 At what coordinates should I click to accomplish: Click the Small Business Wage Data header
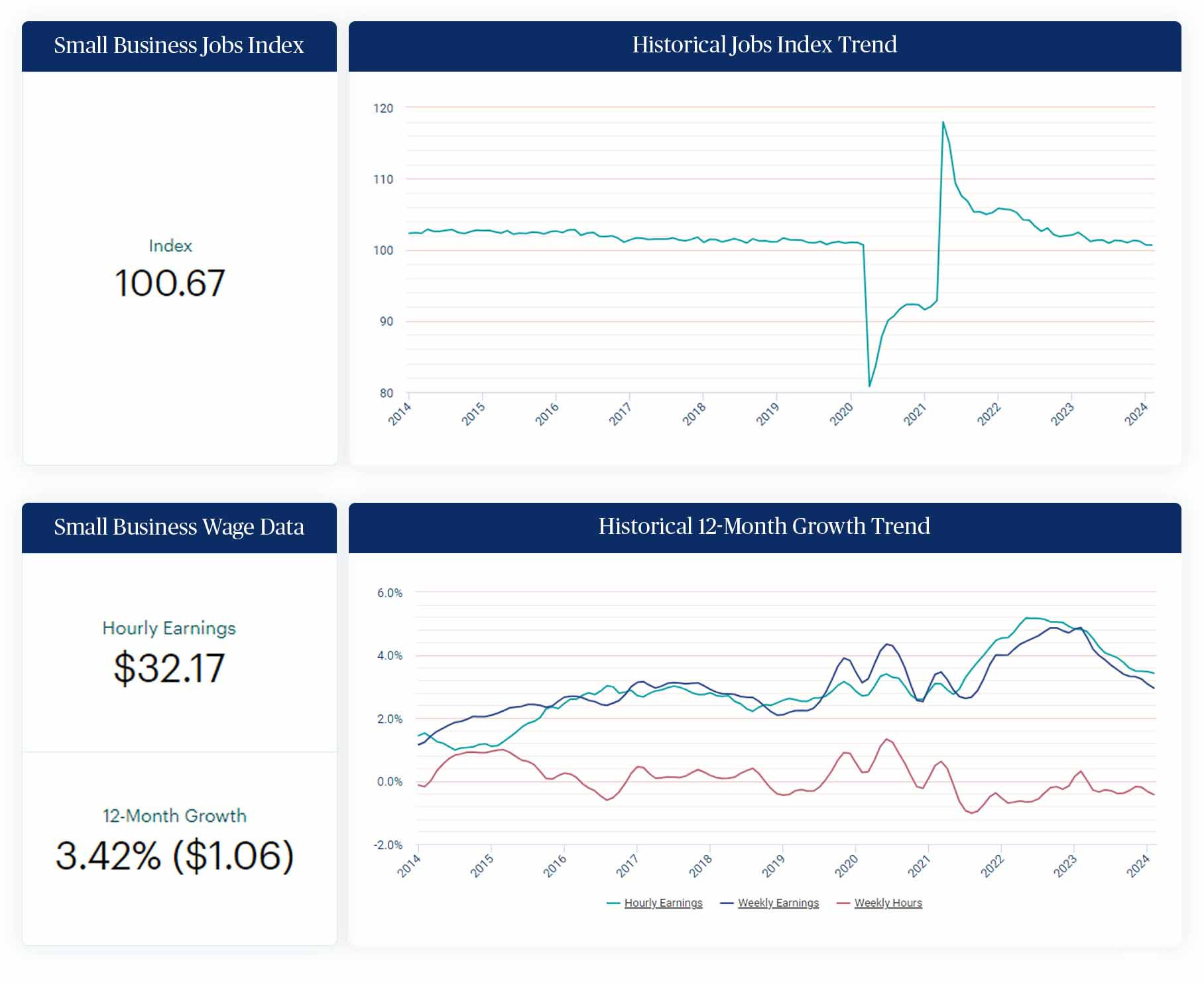[179, 527]
